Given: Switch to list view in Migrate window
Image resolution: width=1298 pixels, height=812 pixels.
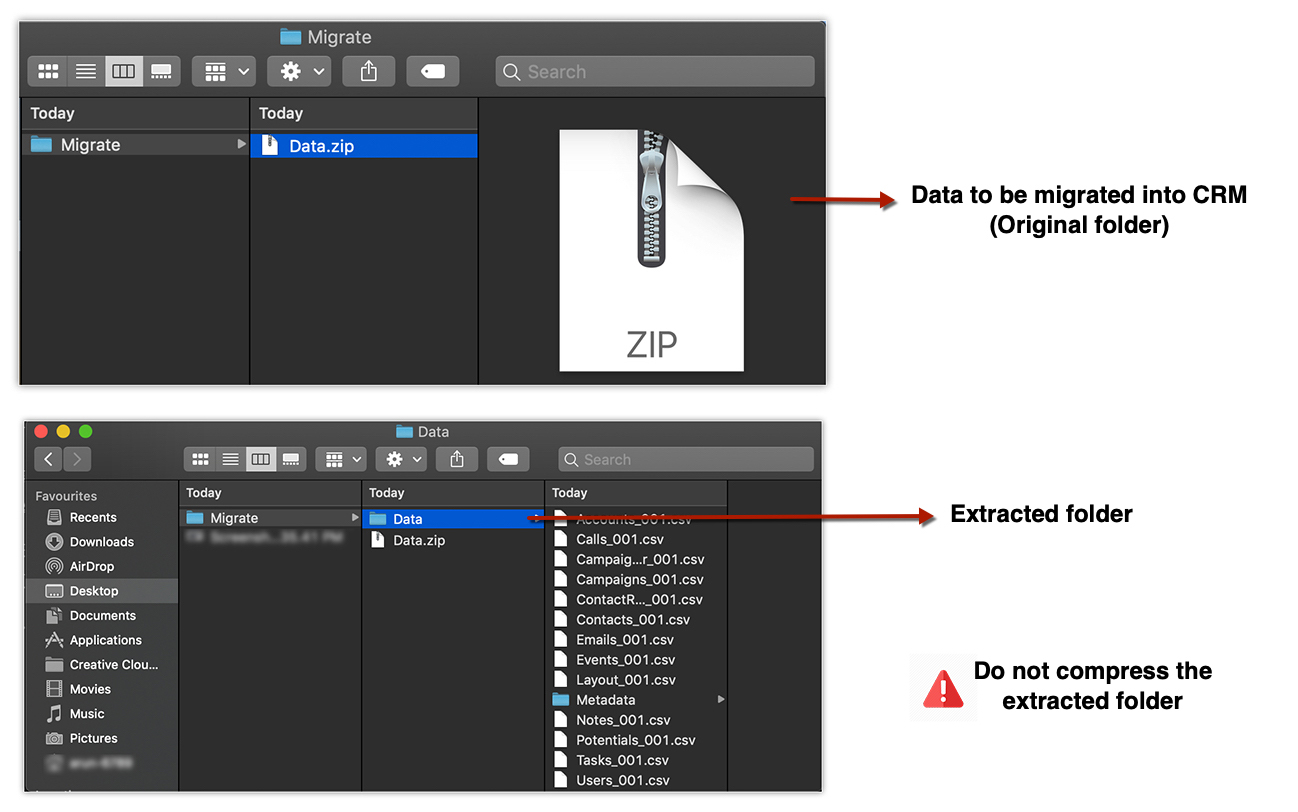Looking at the screenshot, I should pyautogui.click(x=86, y=72).
